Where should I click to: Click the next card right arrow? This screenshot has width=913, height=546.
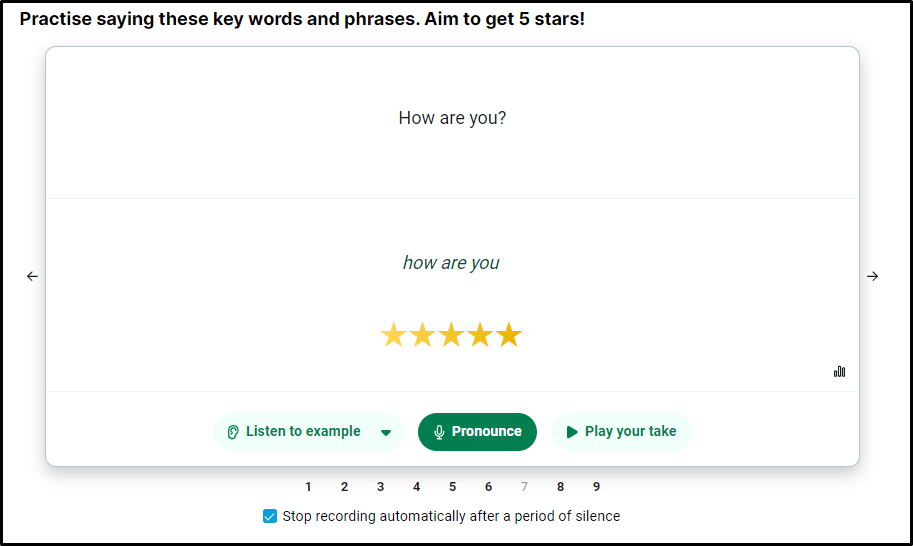pyautogui.click(x=873, y=276)
